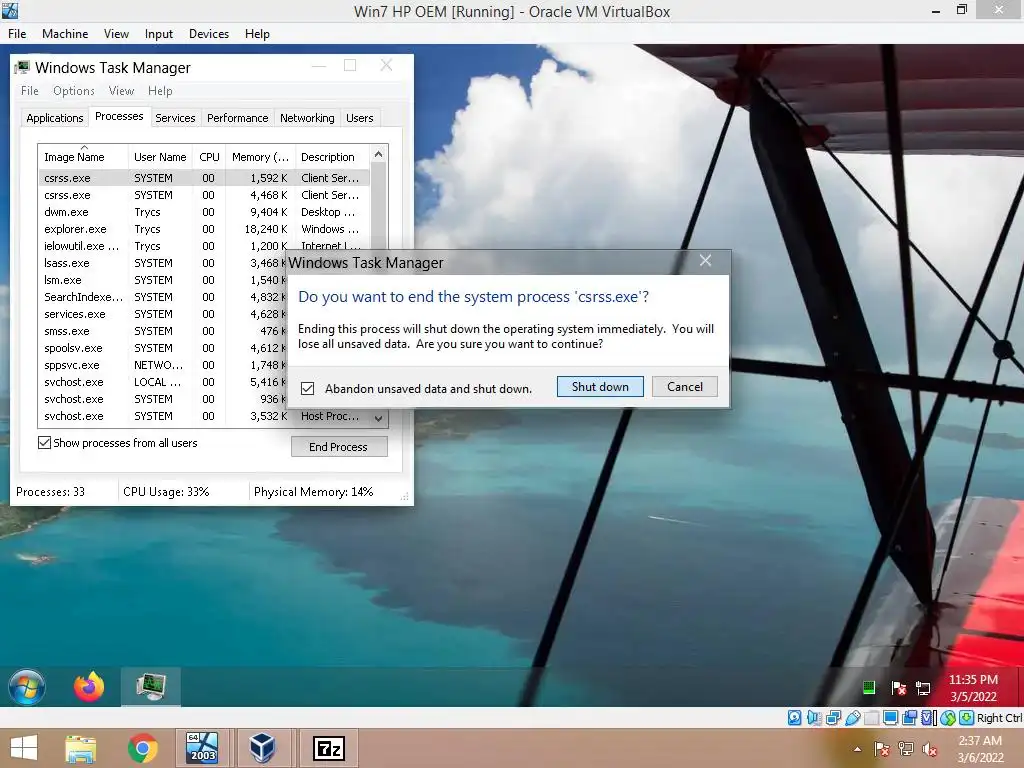Sort by Memory column header
Image resolution: width=1024 pixels, height=768 pixels.
pyautogui.click(x=260, y=157)
